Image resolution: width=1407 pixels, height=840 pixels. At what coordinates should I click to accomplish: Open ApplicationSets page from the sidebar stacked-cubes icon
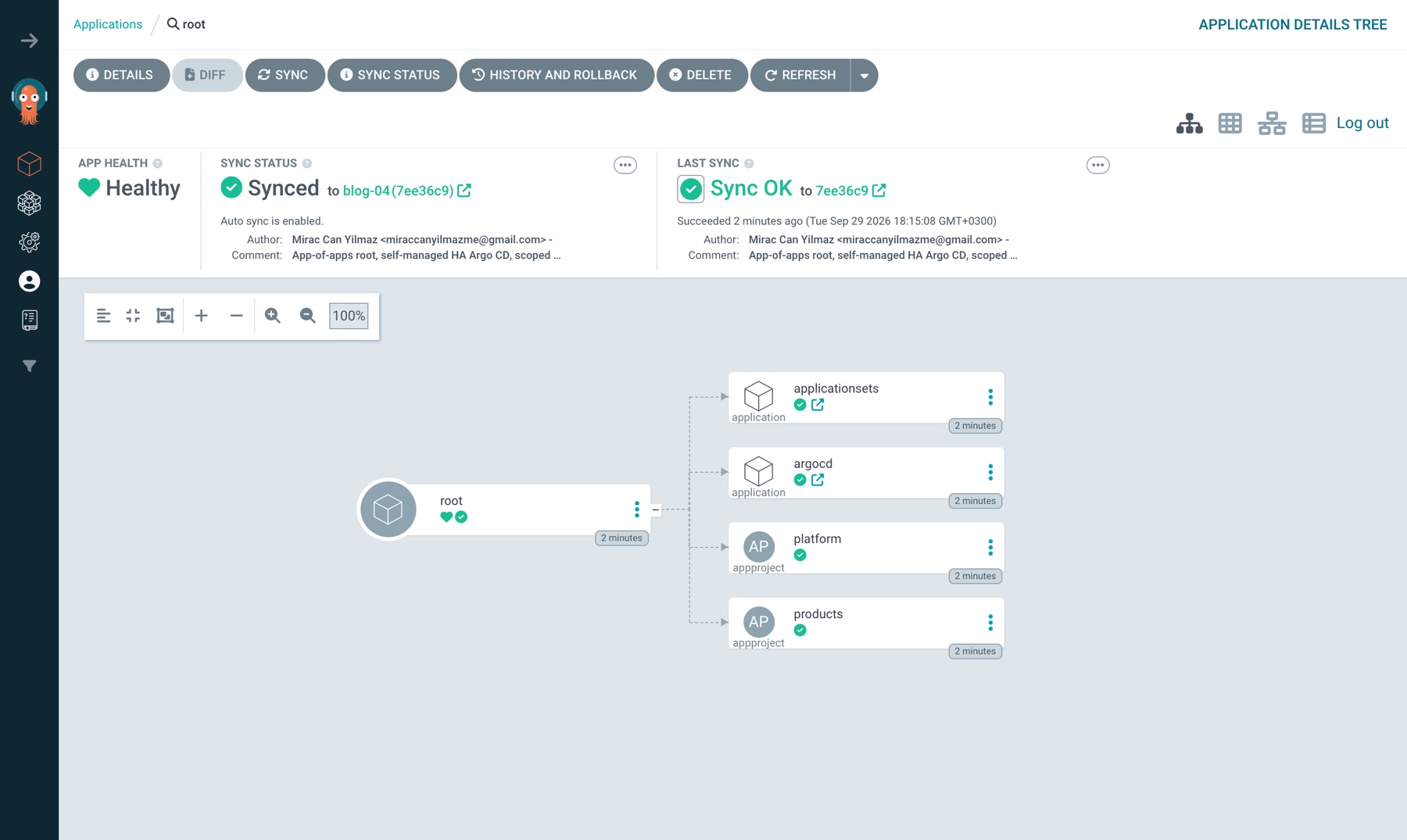(x=29, y=203)
